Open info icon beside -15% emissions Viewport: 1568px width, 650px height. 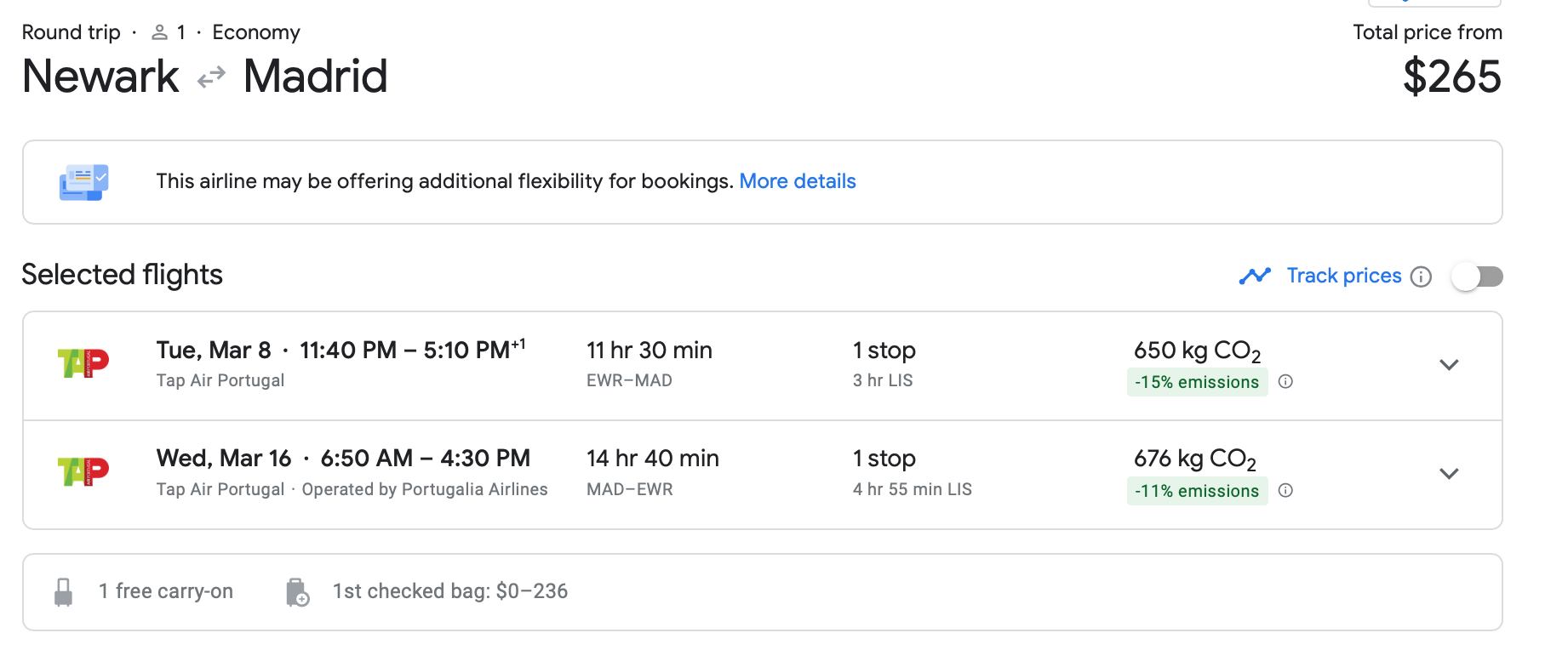point(1285,382)
